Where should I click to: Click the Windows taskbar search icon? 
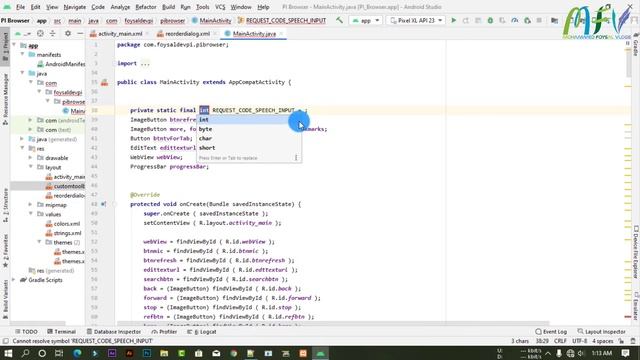tap(25, 353)
